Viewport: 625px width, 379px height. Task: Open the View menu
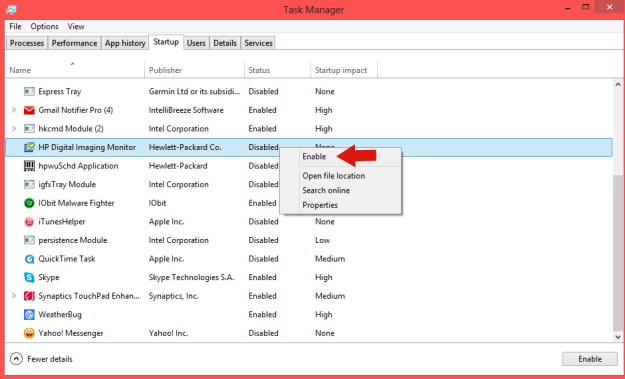(76, 26)
